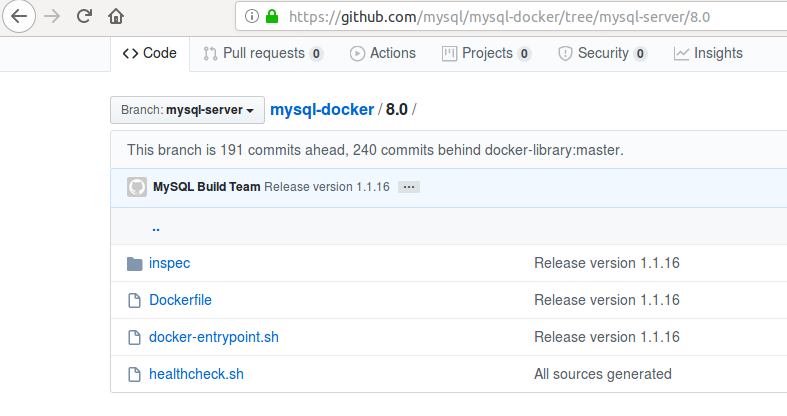Click the browser forward arrow button
Image resolution: width=787 pixels, height=416 pixels.
(52, 16)
